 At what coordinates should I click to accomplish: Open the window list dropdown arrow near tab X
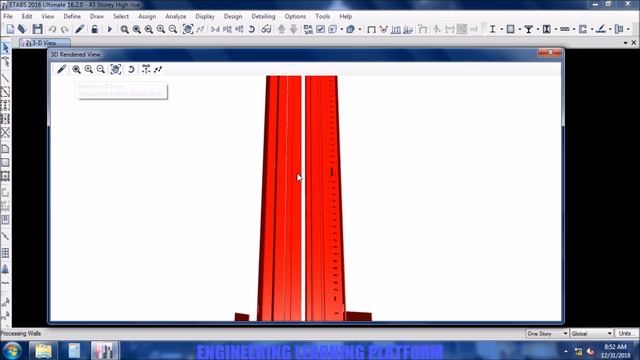[x=626, y=43]
